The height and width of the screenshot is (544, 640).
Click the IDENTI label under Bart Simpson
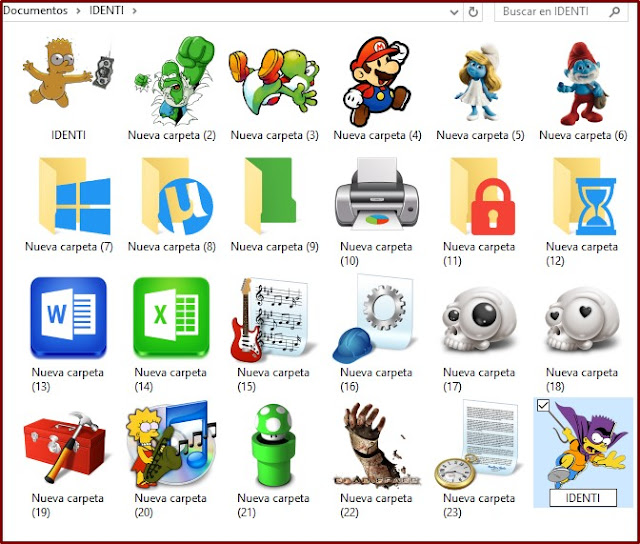(69, 135)
